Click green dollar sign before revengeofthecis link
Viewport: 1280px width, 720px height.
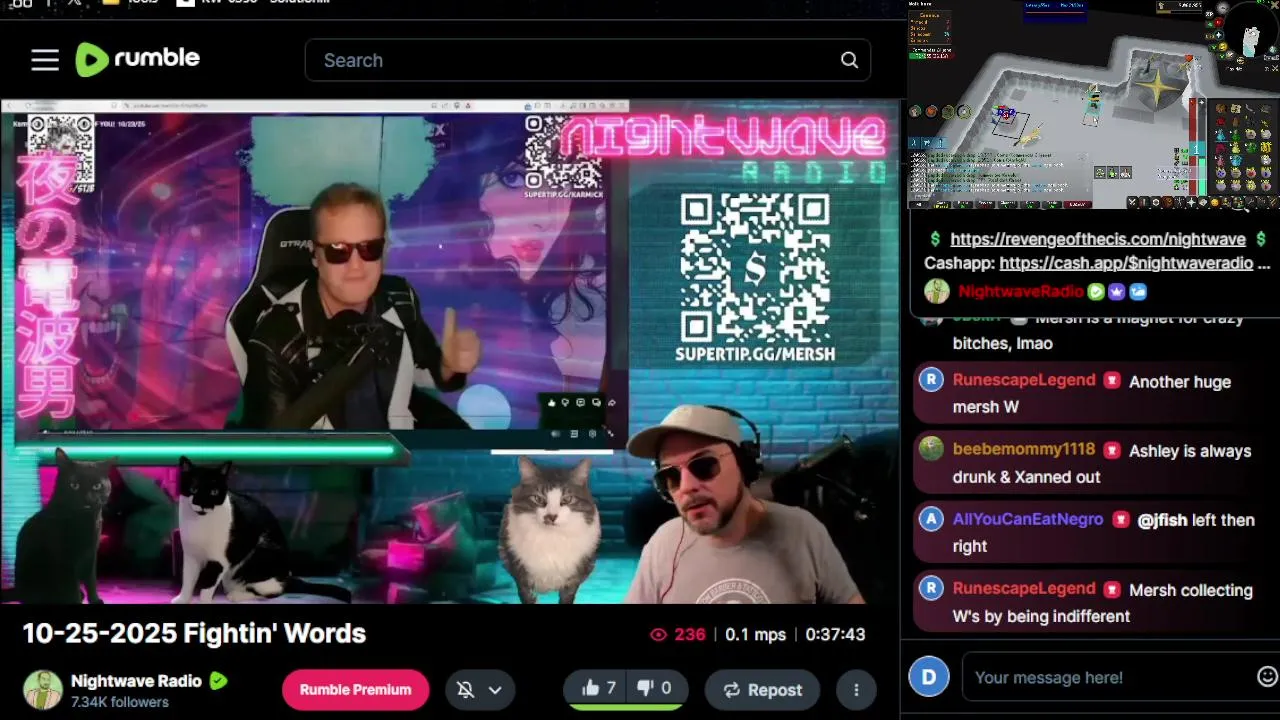[x=935, y=239]
